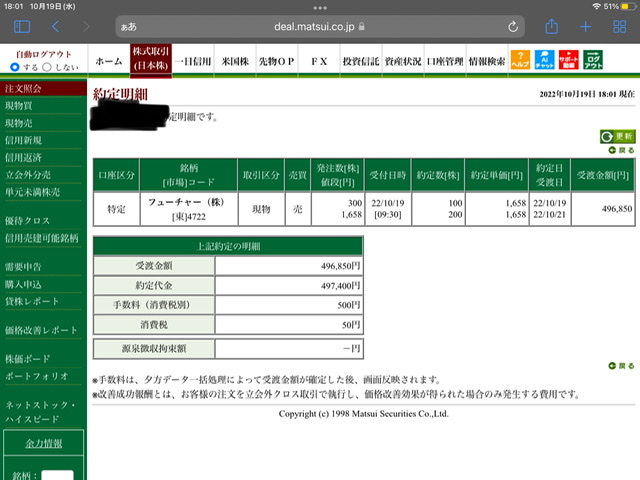Click the [東]4722 stock code
640x480 pixels.
(189, 216)
